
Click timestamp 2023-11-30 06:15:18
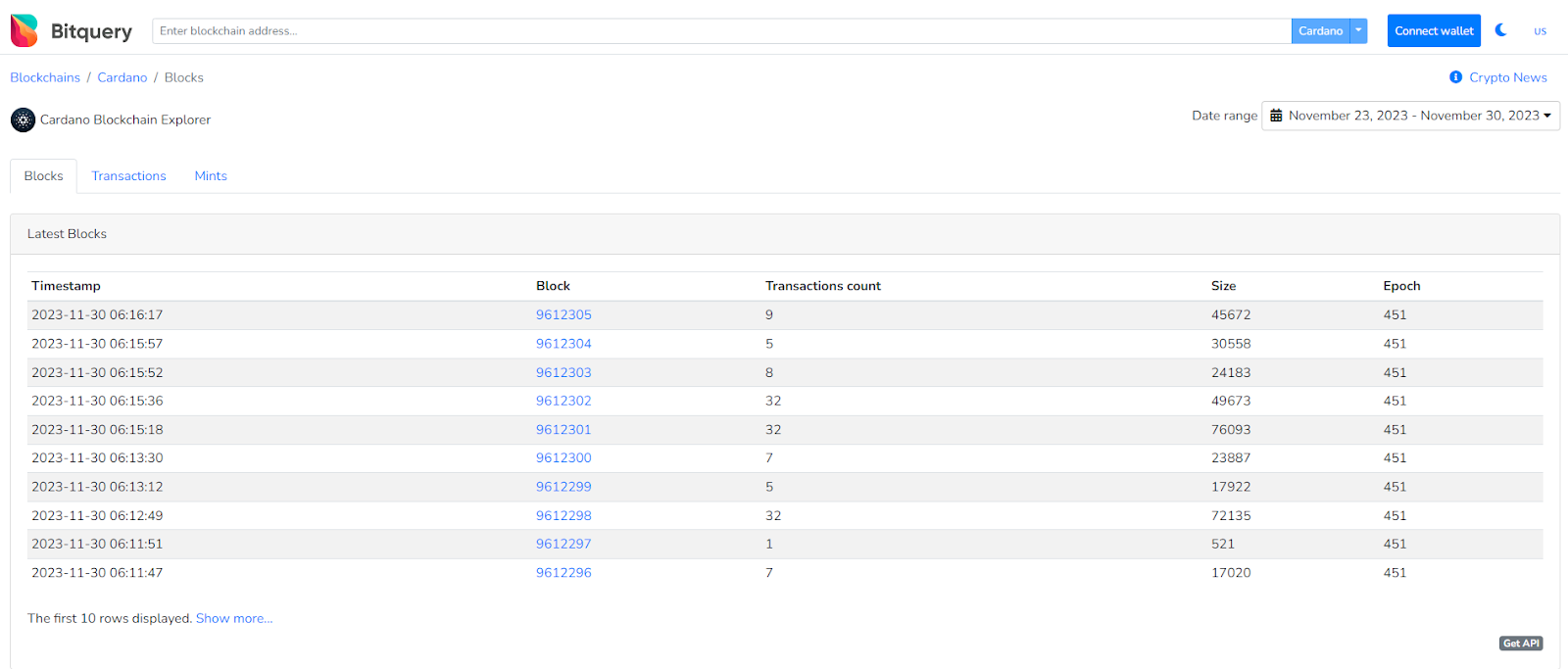click(x=97, y=429)
